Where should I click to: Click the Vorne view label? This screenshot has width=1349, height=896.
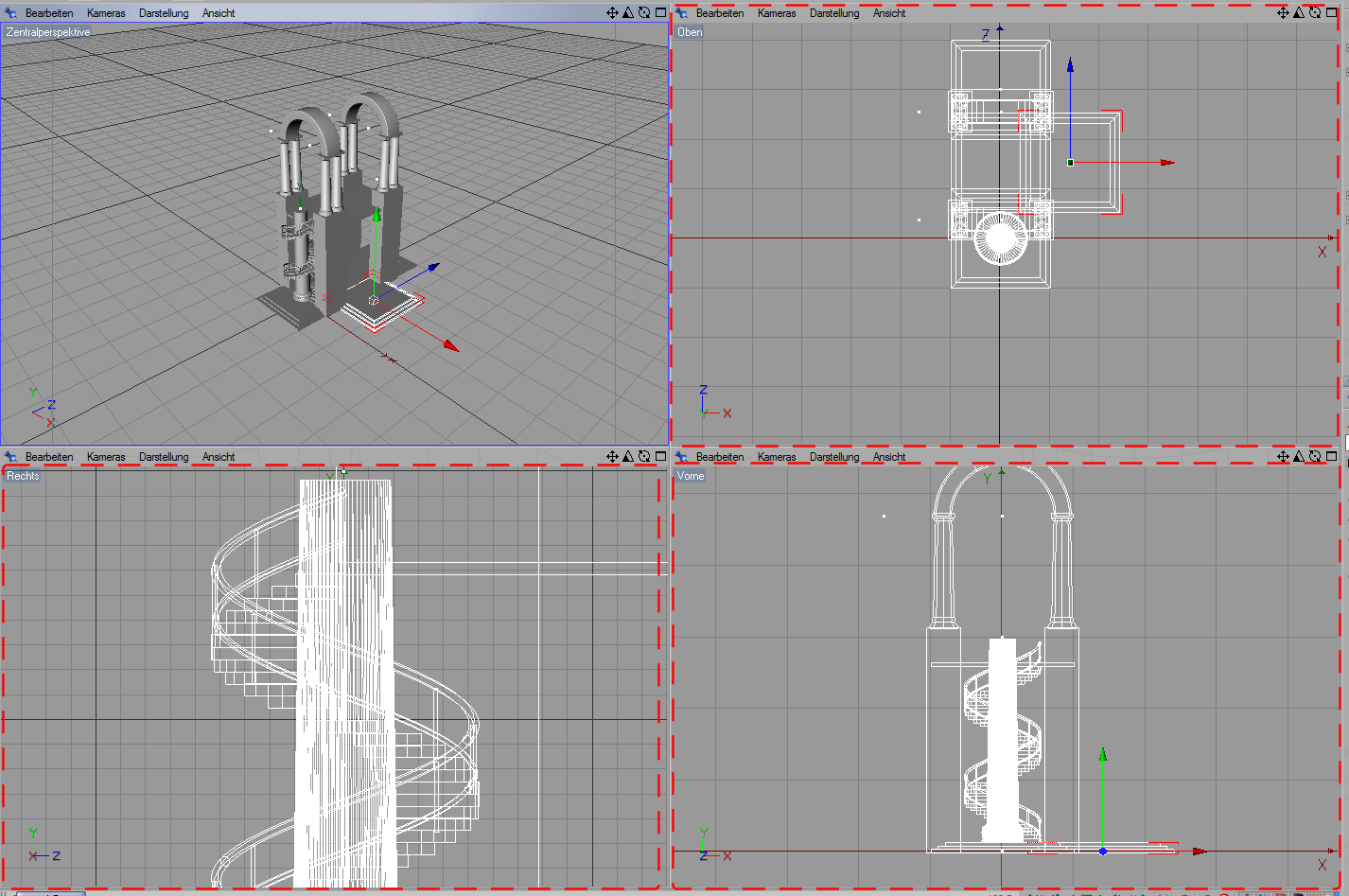click(691, 476)
